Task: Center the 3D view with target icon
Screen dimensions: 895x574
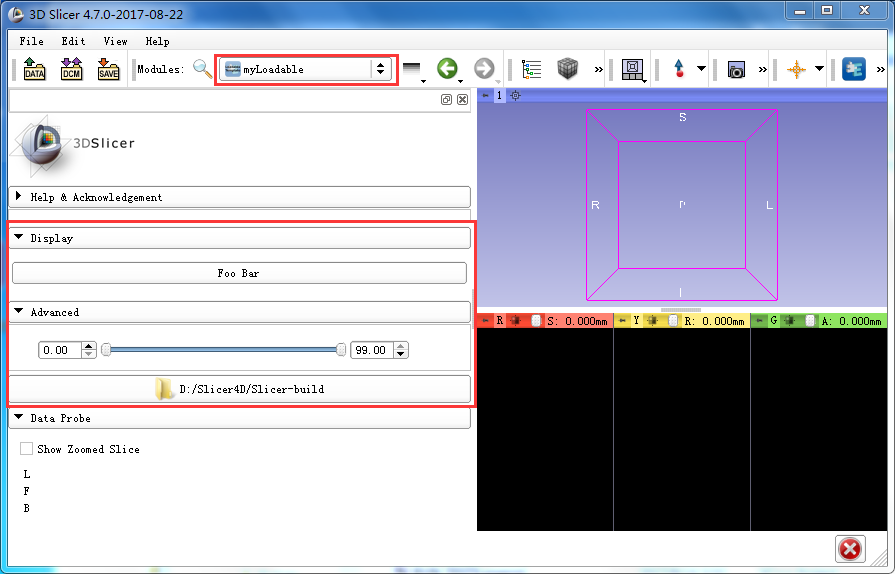Action: tap(515, 95)
